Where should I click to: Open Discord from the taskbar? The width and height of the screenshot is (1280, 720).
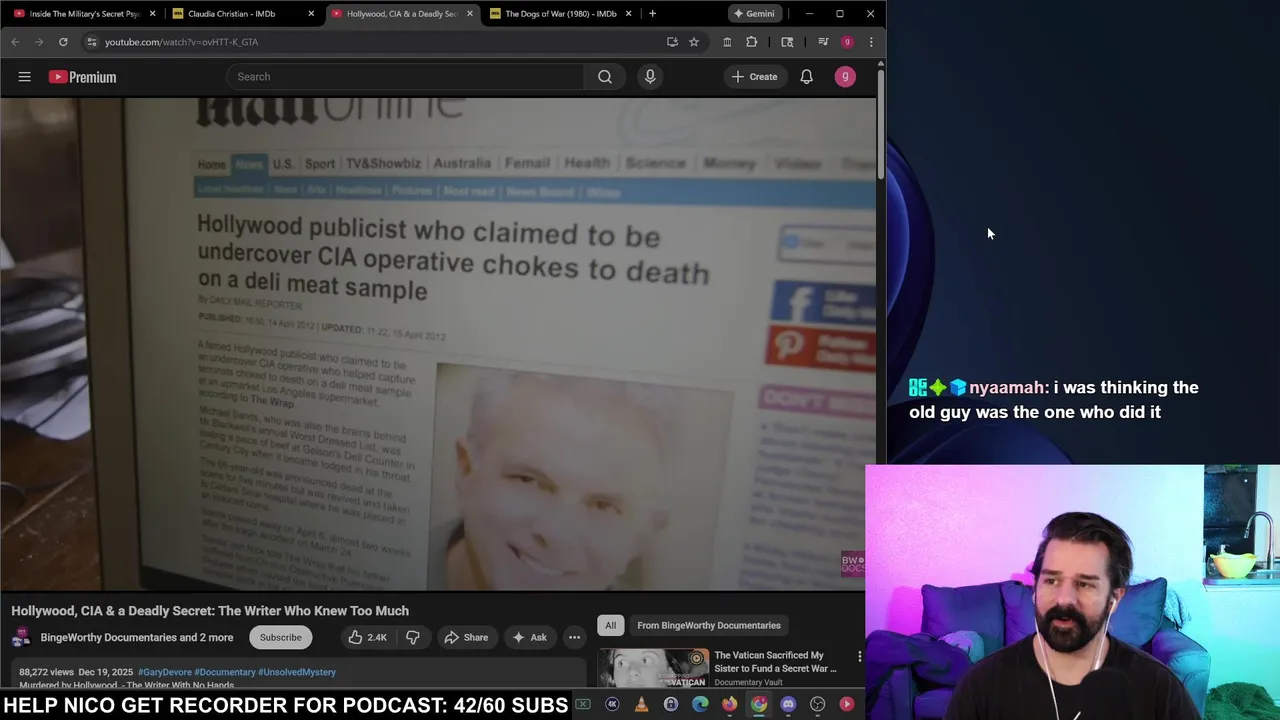coord(788,704)
